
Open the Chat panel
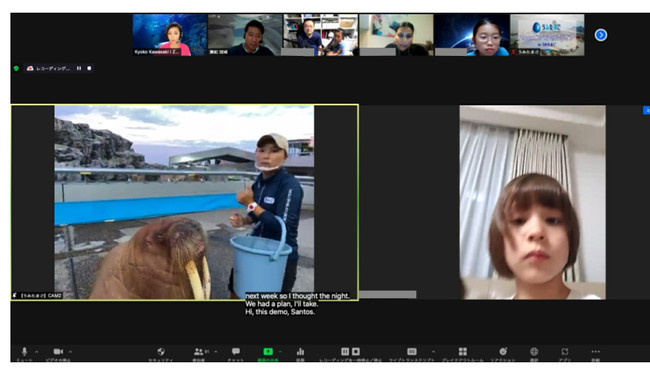coord(236,352)
